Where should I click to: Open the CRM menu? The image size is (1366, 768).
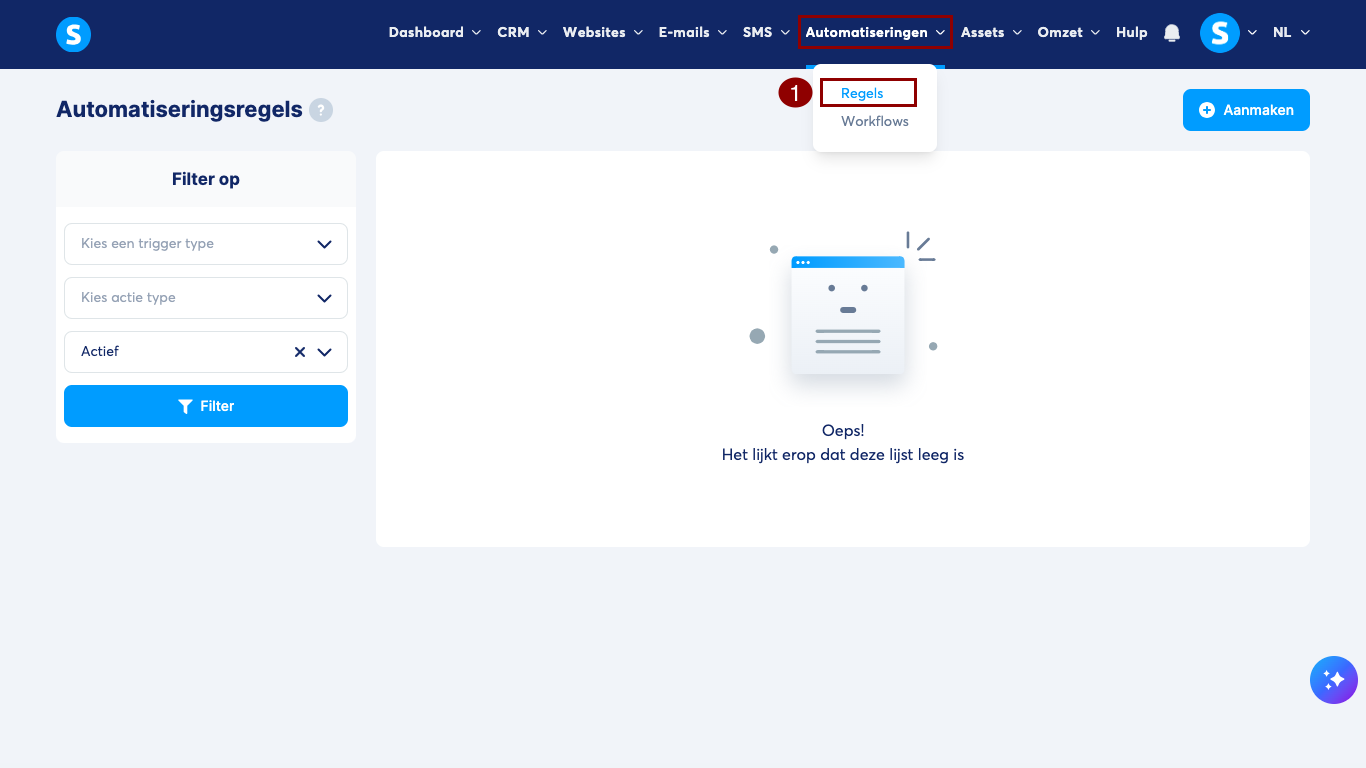click(522, 32)
